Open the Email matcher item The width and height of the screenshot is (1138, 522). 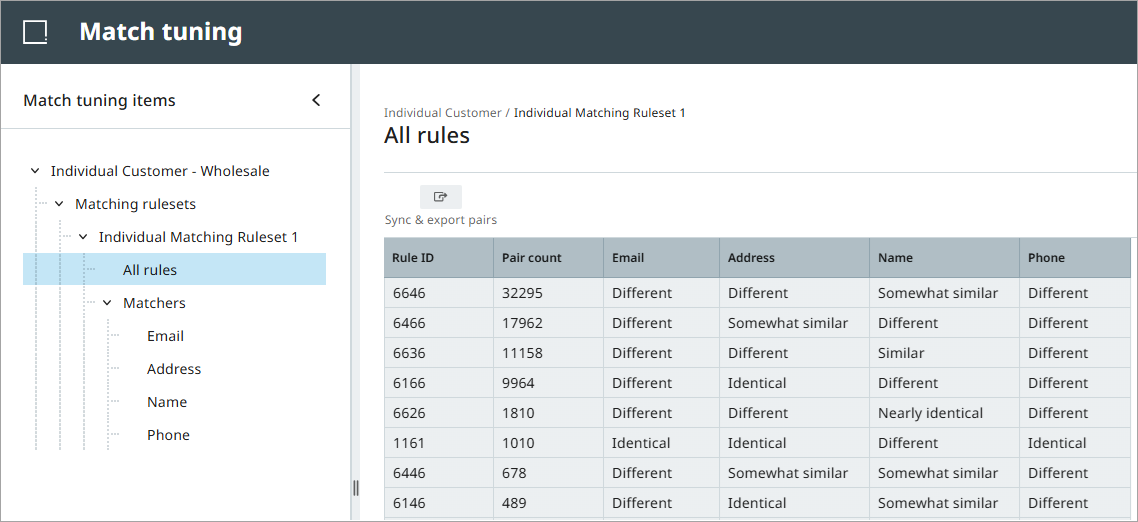[165, 336]
